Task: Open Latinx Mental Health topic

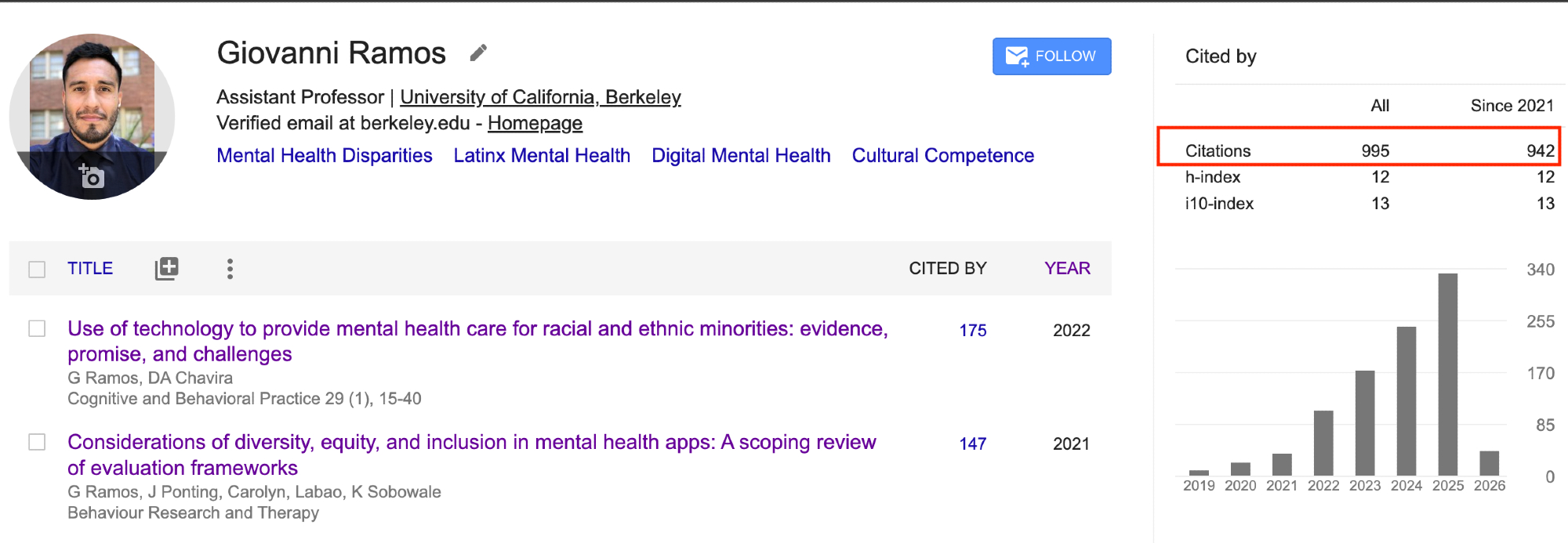Action: pos(542,156)
